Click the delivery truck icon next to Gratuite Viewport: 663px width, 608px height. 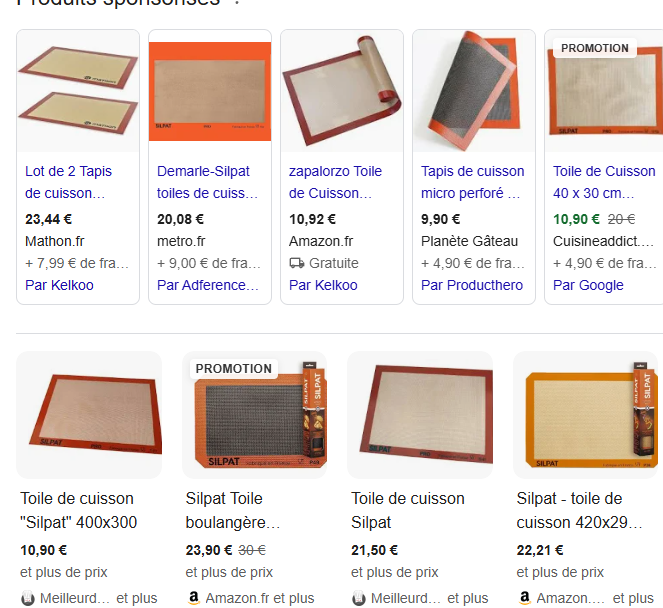296,263
